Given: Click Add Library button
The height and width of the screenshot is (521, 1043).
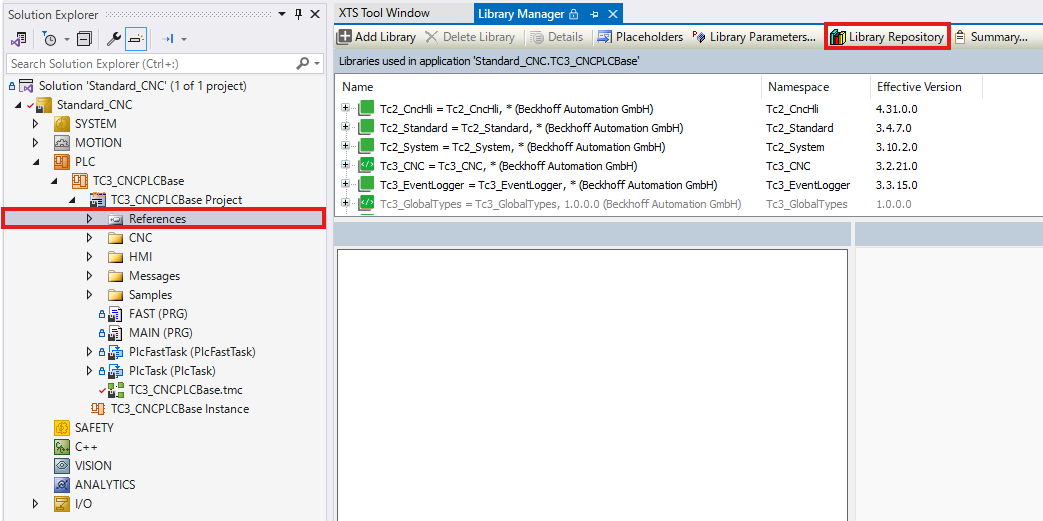Looking at the screenshot, I should [x=376, y=37].
